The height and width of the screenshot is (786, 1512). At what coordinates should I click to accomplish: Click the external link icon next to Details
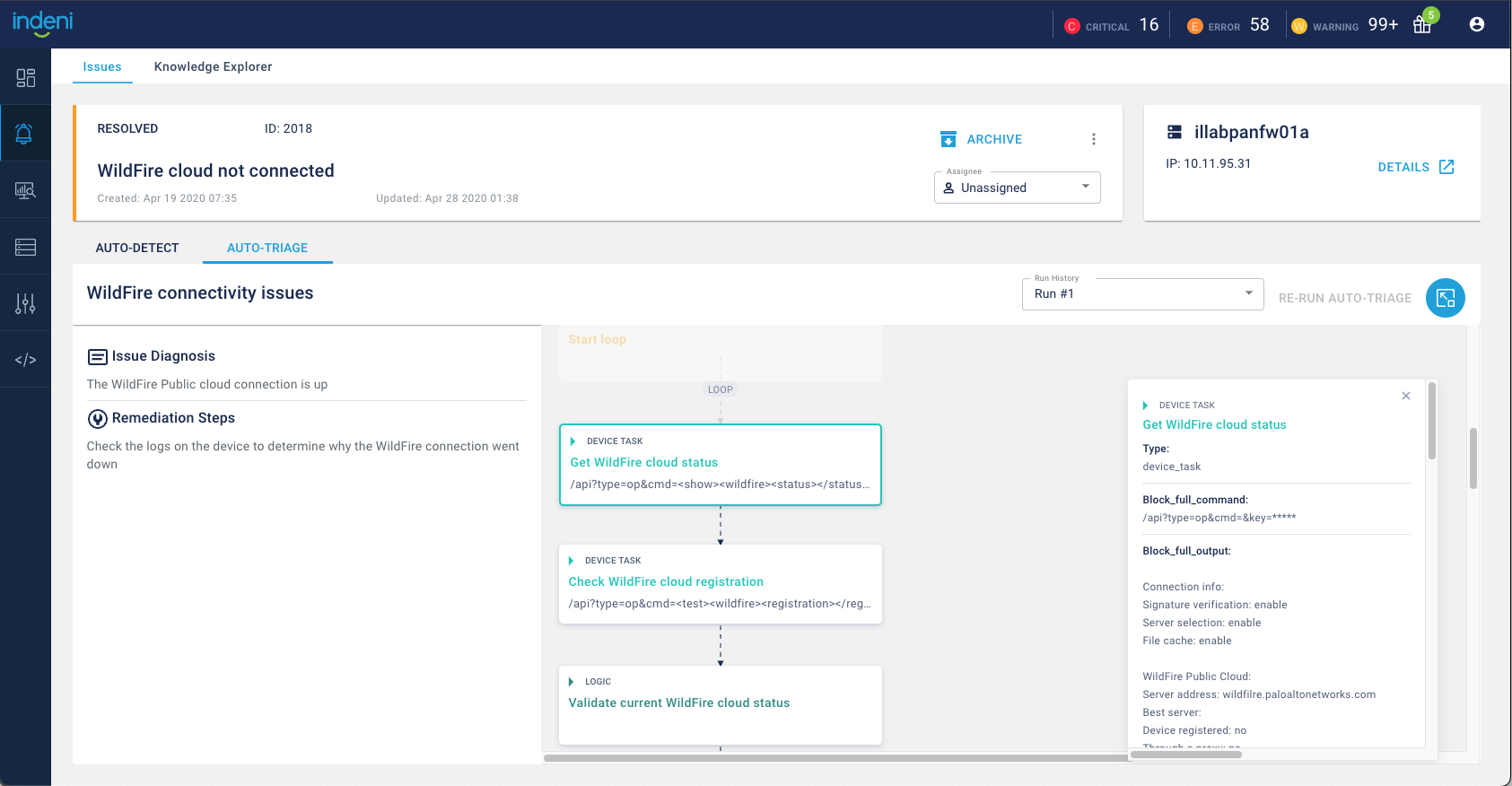tap(1446, 167)
